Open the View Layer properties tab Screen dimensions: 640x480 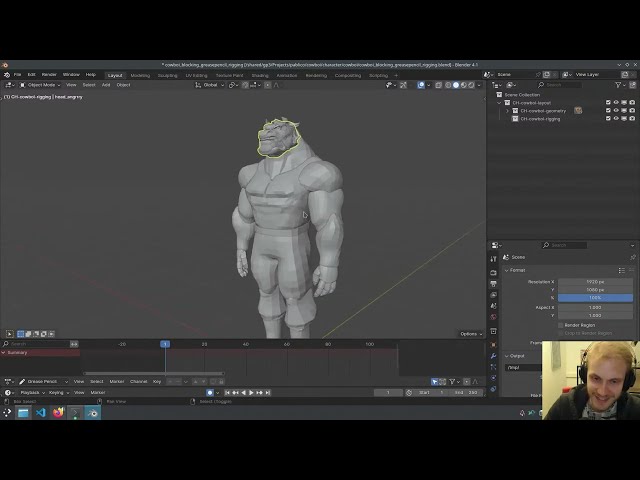point(493,295)
